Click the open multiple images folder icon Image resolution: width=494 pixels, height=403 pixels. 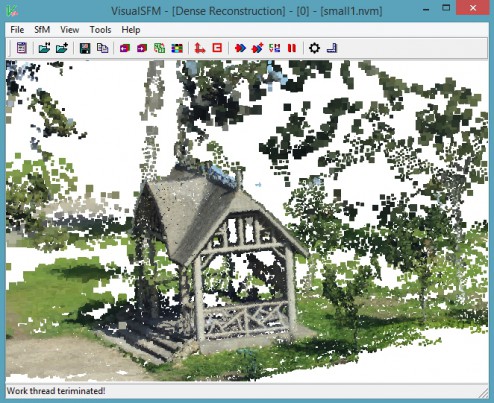click(44, 48)
